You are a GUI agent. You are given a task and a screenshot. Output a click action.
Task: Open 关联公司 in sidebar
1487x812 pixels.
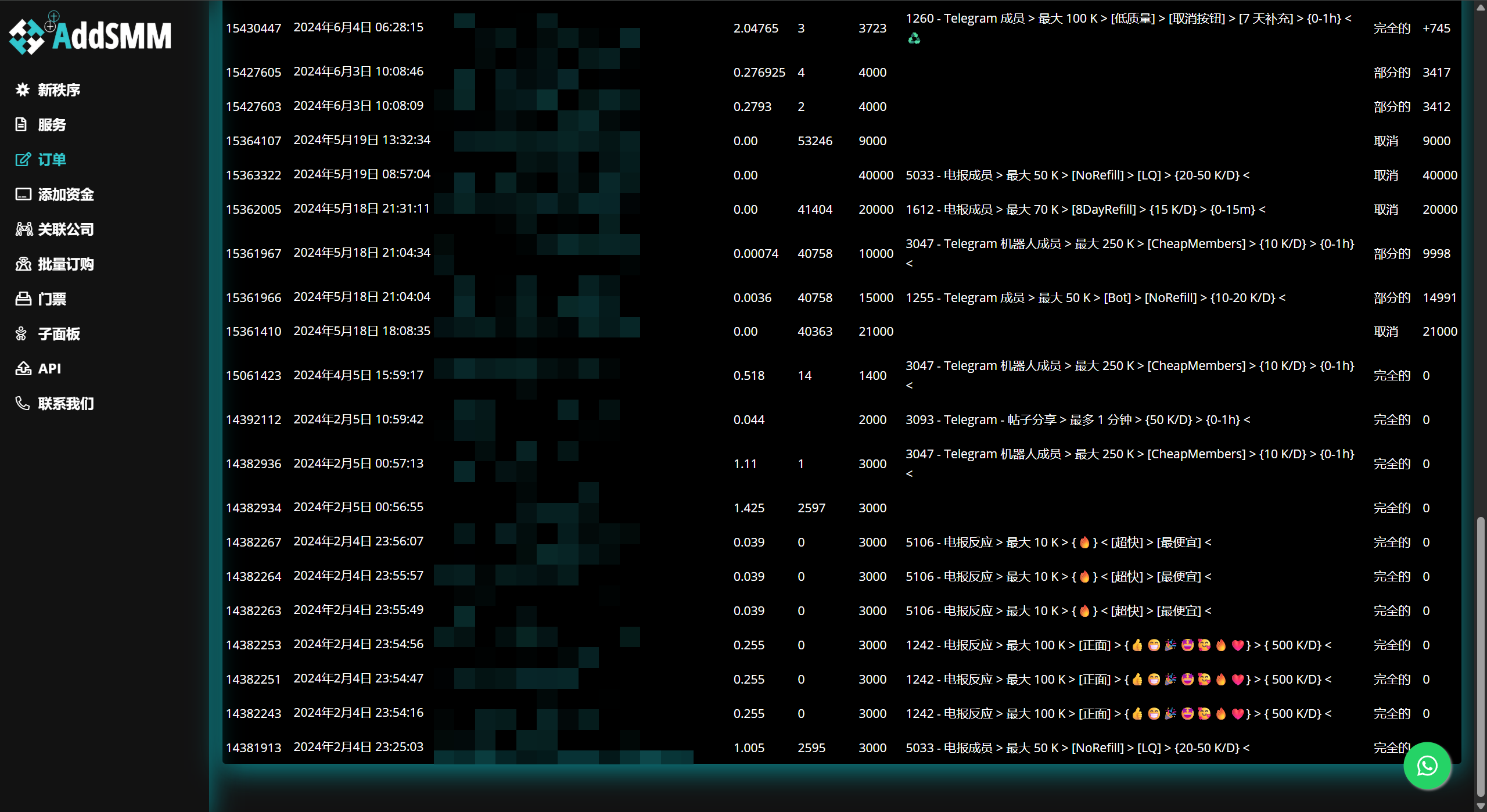point(66,229)
